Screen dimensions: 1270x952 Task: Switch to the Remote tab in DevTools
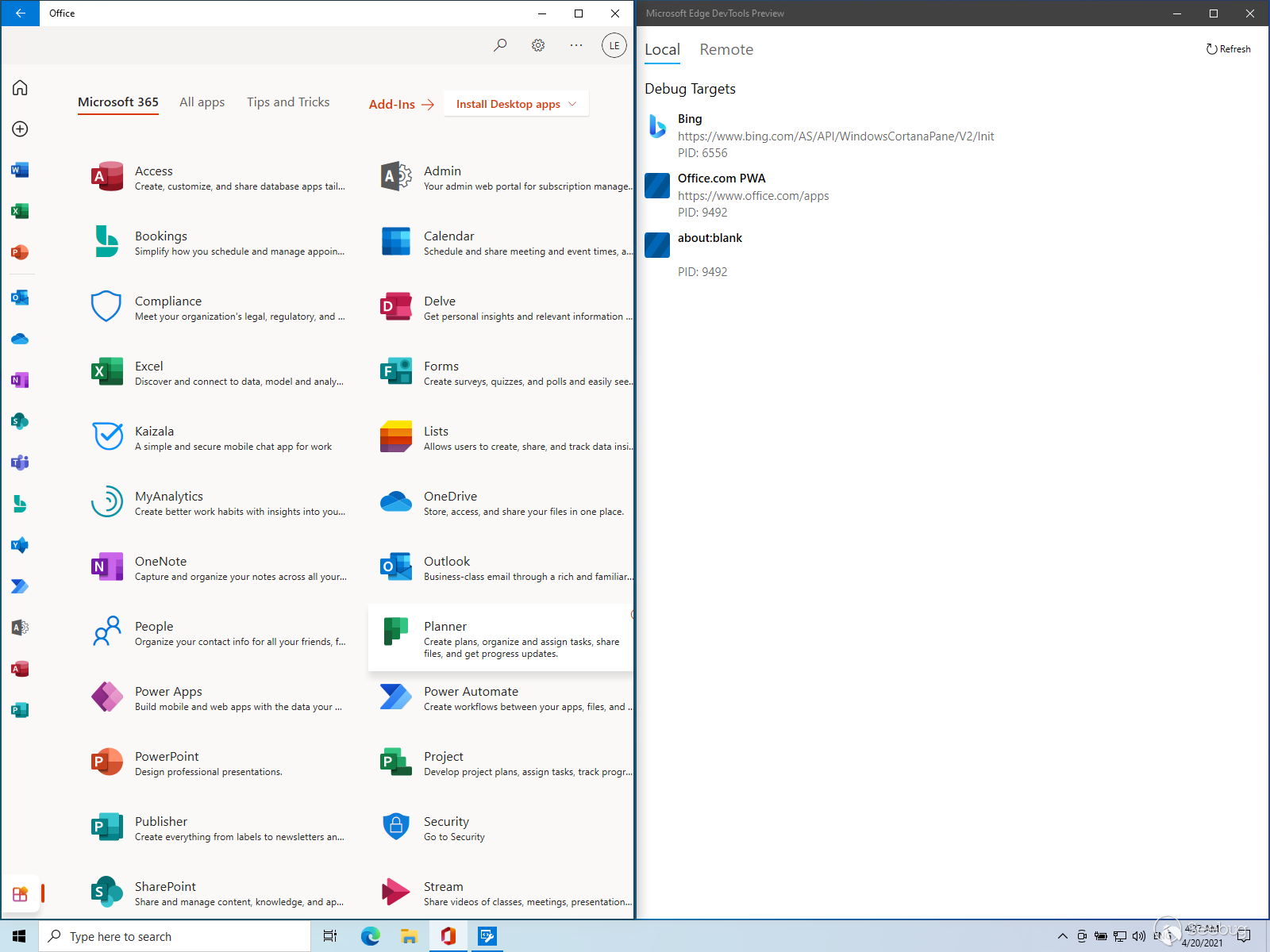pos(725,49)
